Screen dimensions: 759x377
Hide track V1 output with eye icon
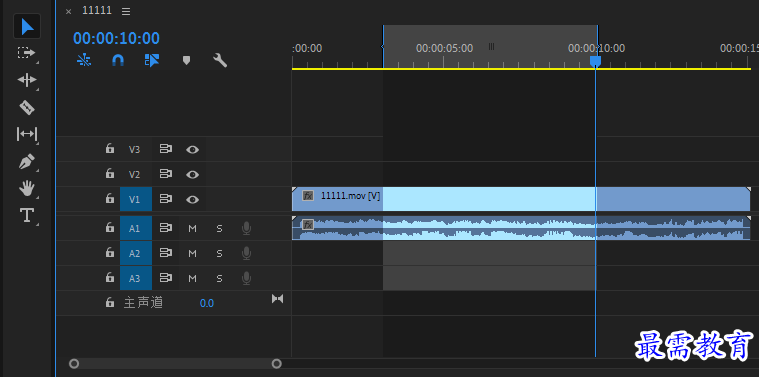[x=193, y=199]
